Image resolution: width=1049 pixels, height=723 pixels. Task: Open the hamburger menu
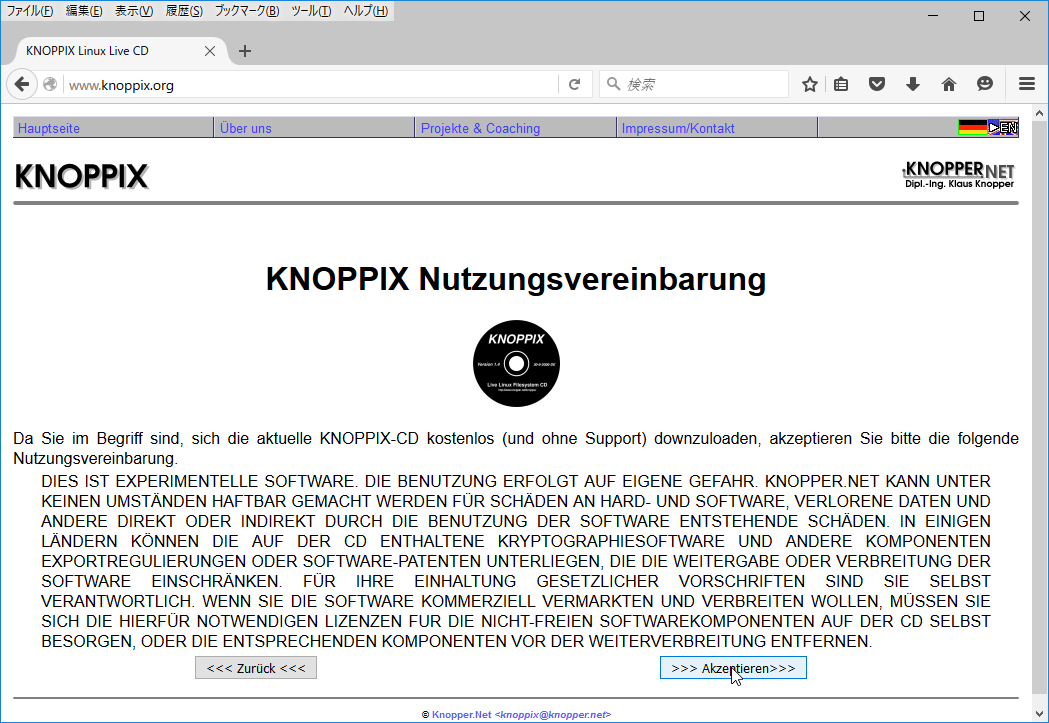click(x=1027, y=84)
